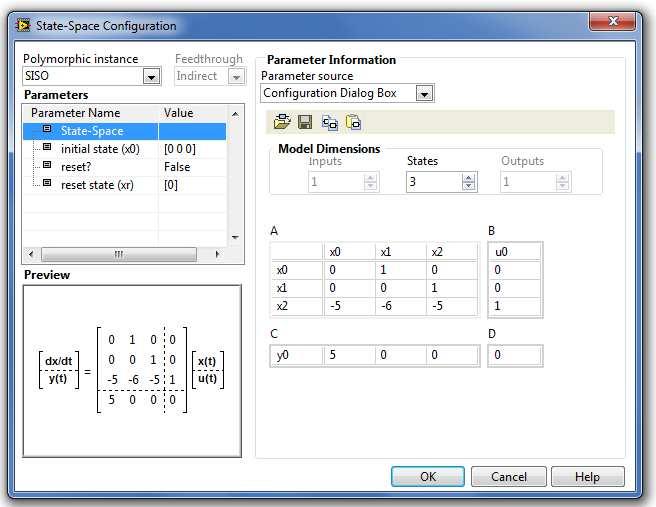656x507 pixels.
Task: Click matrix C last cell in y0 row
Action: pyautogui.click(x=452, y=355)
